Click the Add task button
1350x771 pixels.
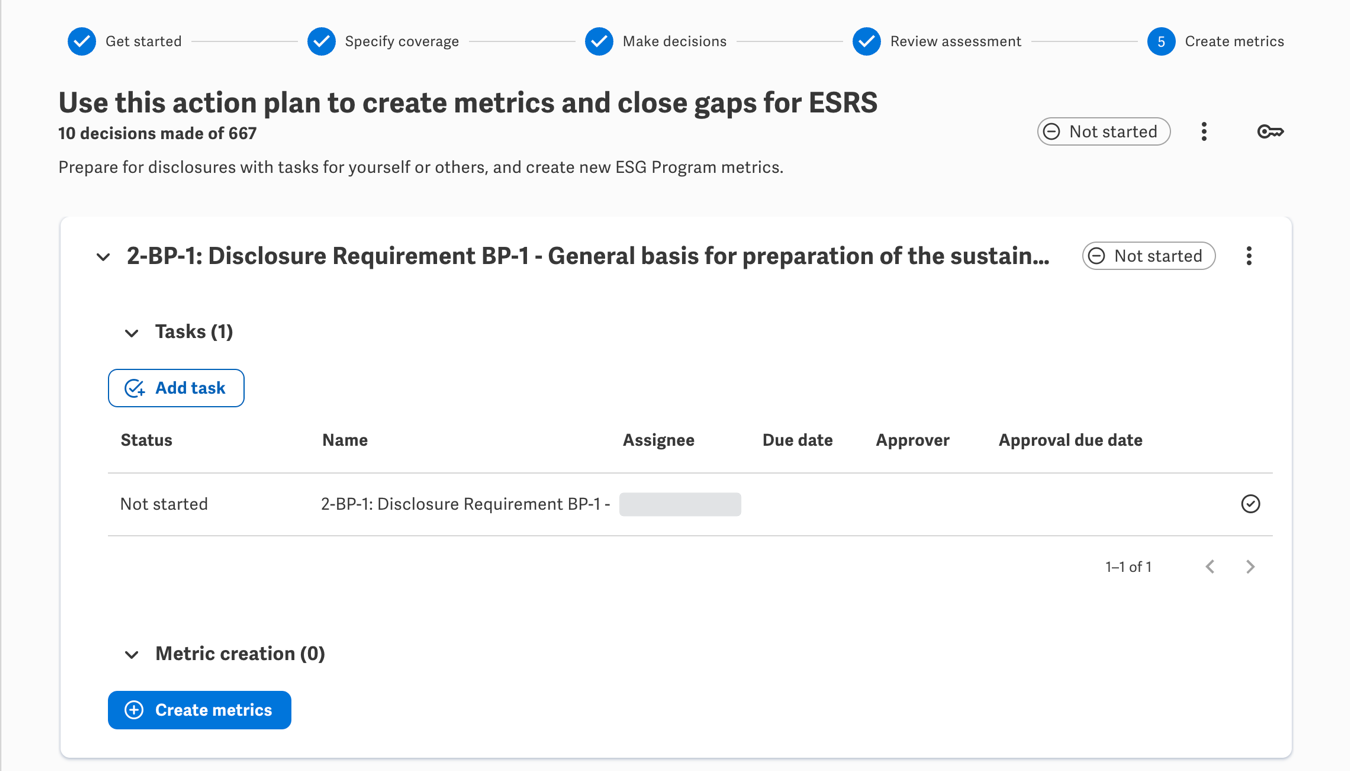176,388
